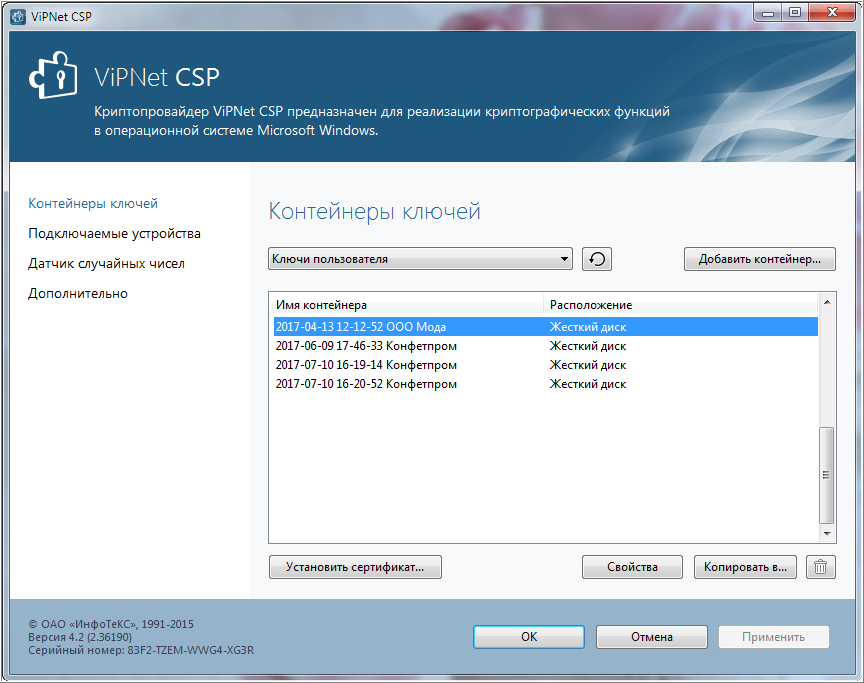This screenshot has height=683, width=864.
Task: Click the 'Копировать в...' button
Action: pos(745,567)
